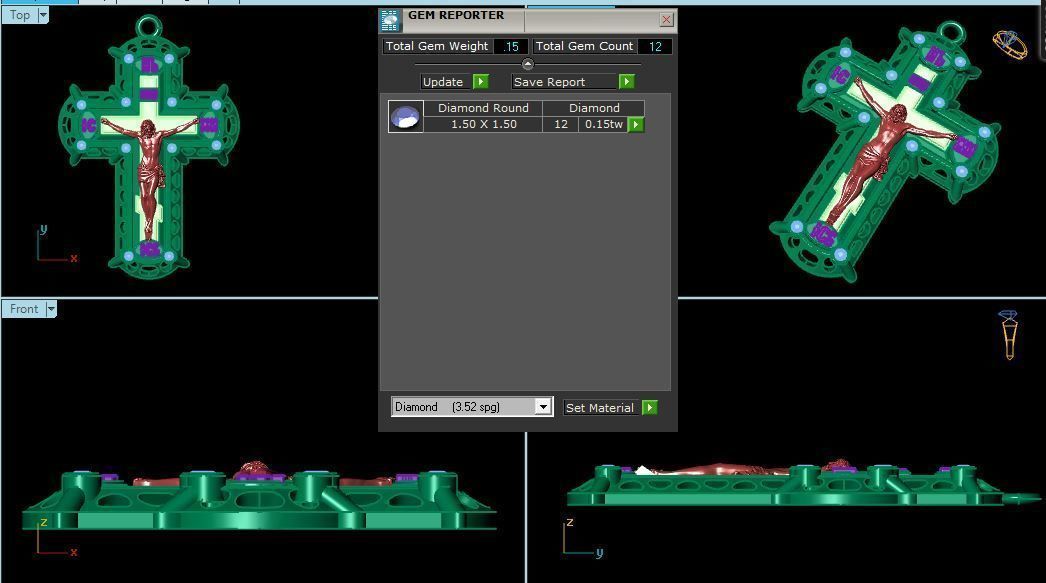Screen dimensions: 1046x583
Task: Run Update via its green arrow
Action: (480, 81)
